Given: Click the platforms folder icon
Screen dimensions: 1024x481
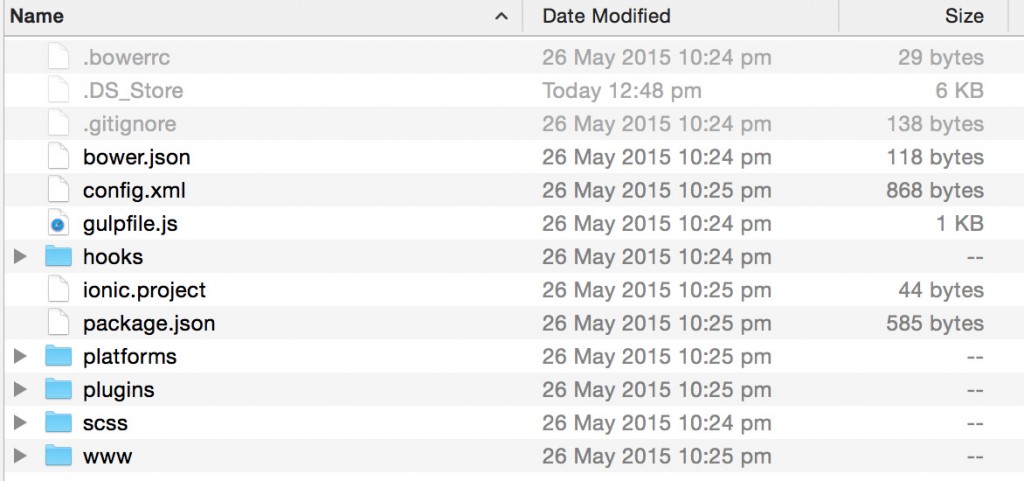Looking at the screenshot, I should pos(59,356).
